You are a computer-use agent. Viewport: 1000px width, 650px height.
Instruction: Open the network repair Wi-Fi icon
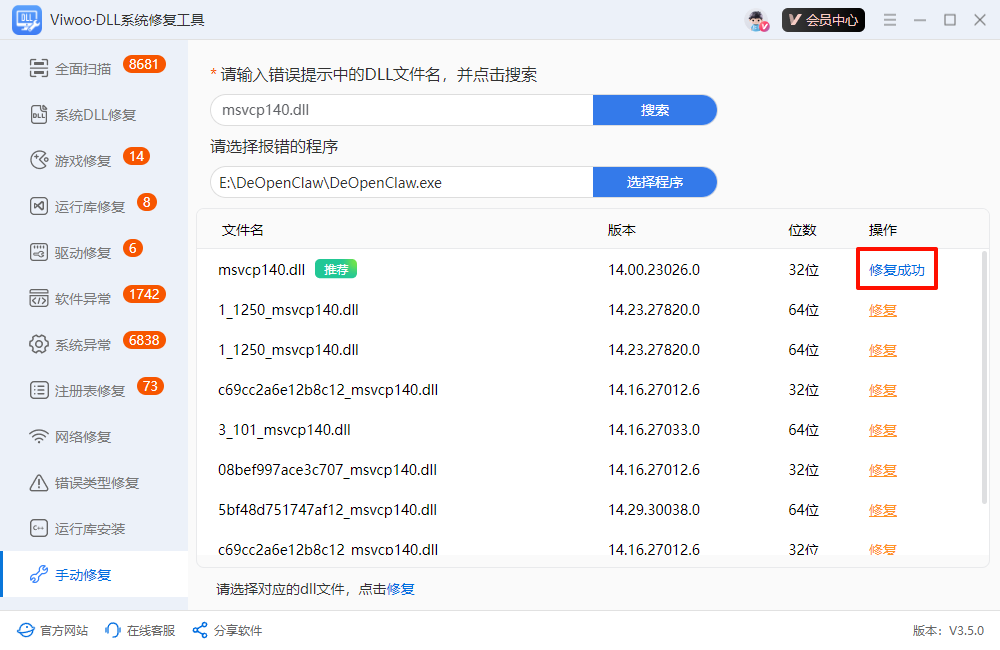(x=39, y=437)
